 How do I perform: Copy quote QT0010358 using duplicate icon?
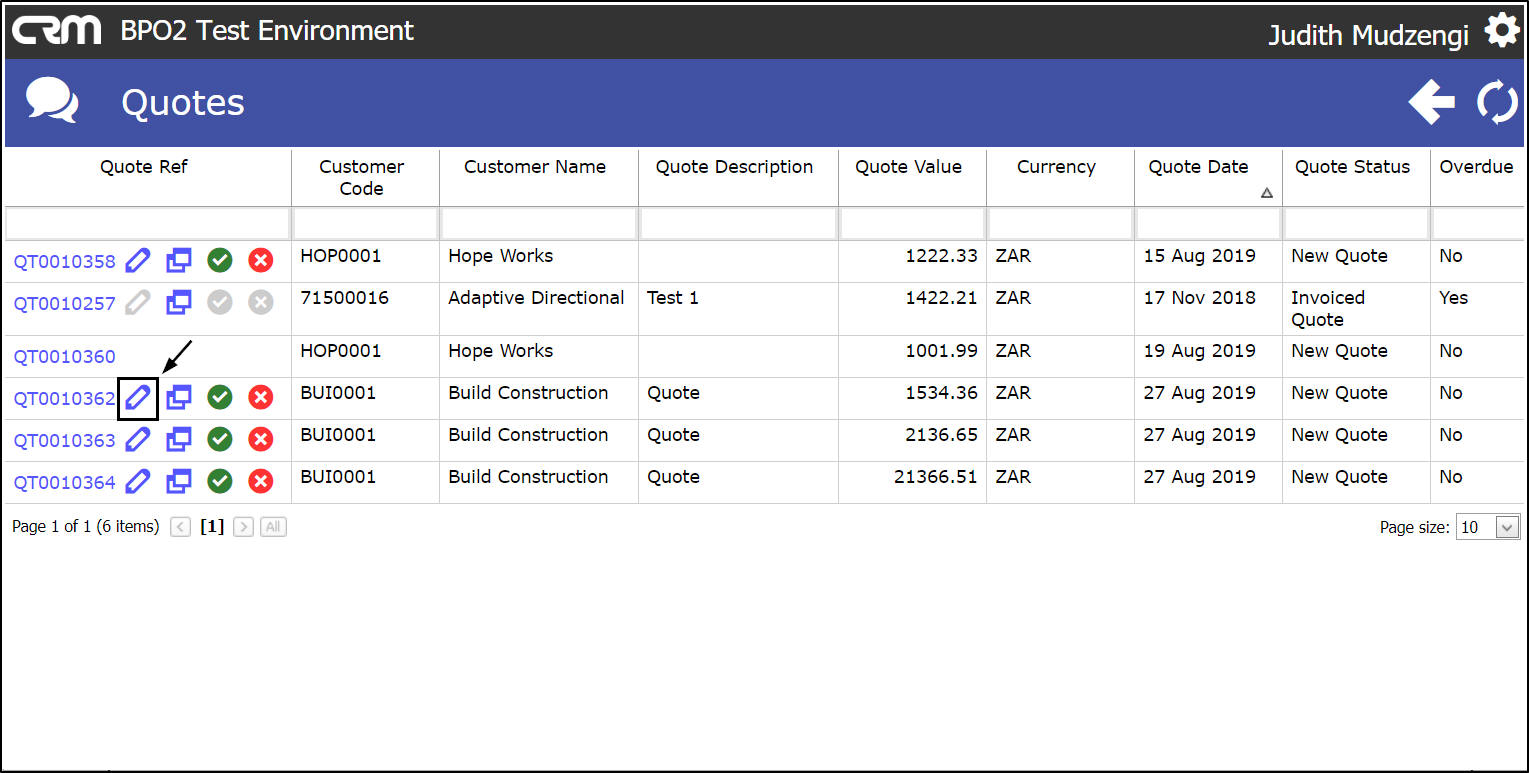179,261
